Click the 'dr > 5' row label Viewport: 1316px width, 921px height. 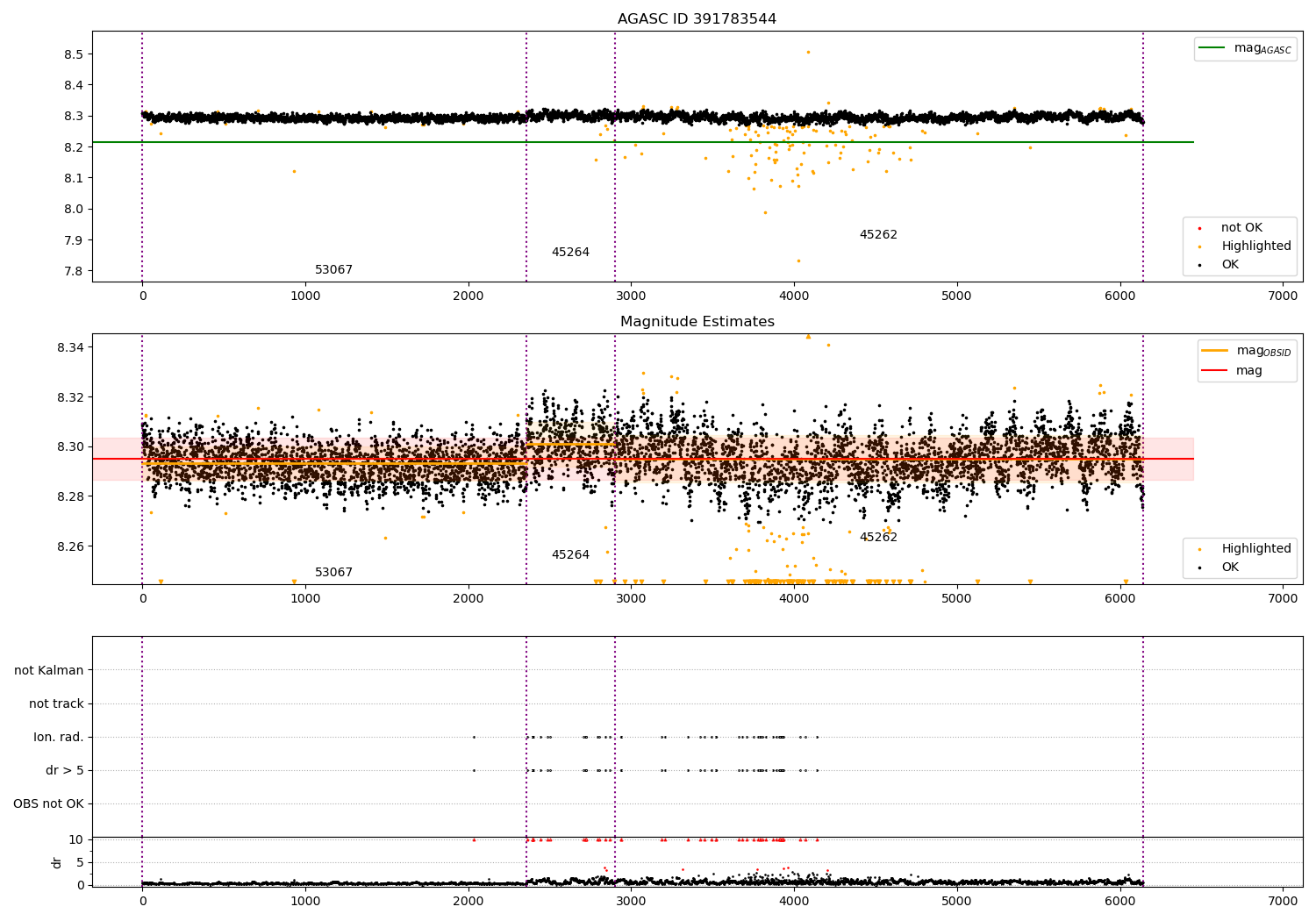pyautogui.click(x=65, y=770)
